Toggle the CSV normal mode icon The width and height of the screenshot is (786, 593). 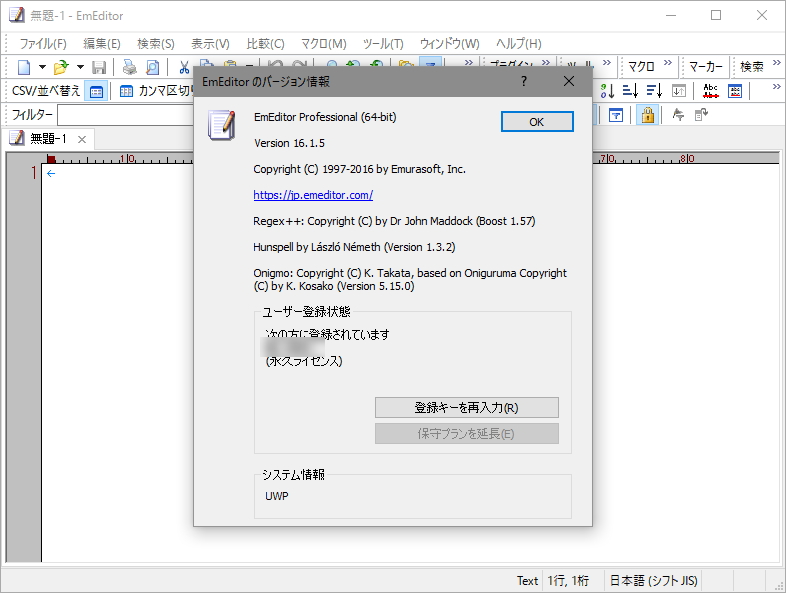[x=96, y=91]
